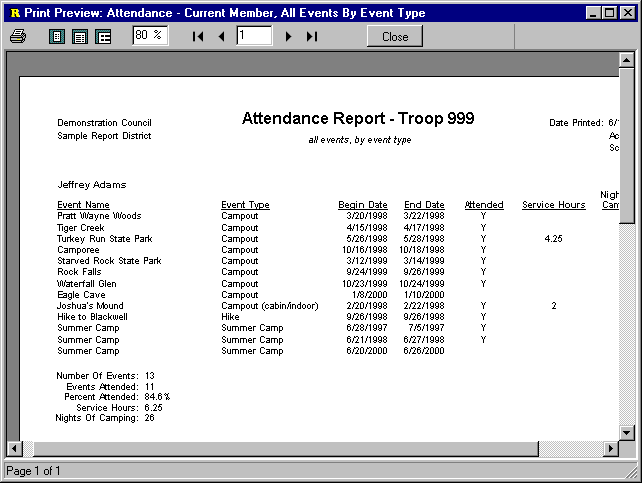
Task: Go to first page of preview
Action: pos(198,36)
